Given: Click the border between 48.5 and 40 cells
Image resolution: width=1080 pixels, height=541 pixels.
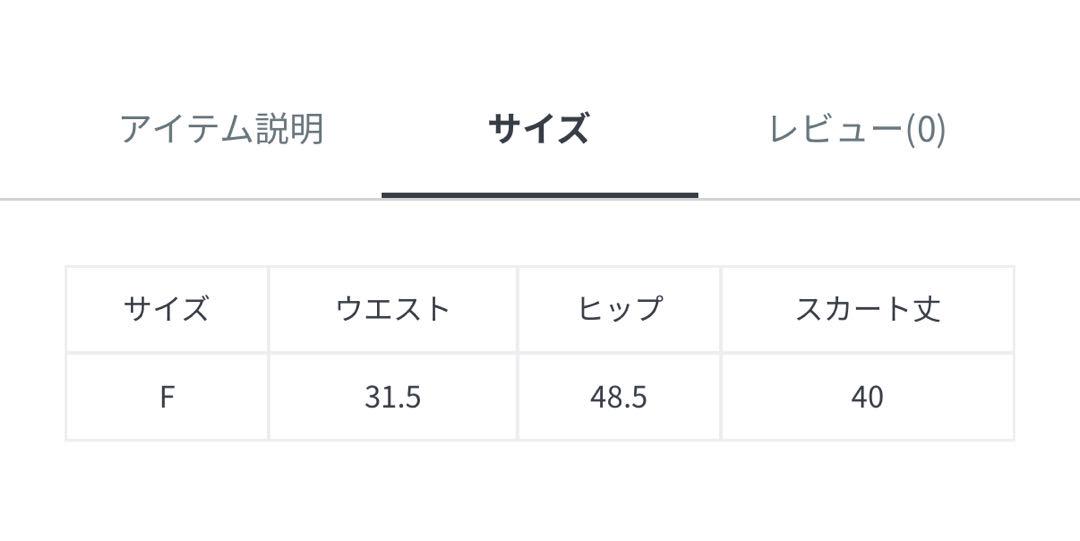Looking at the screenshot, I should (720, 397).
